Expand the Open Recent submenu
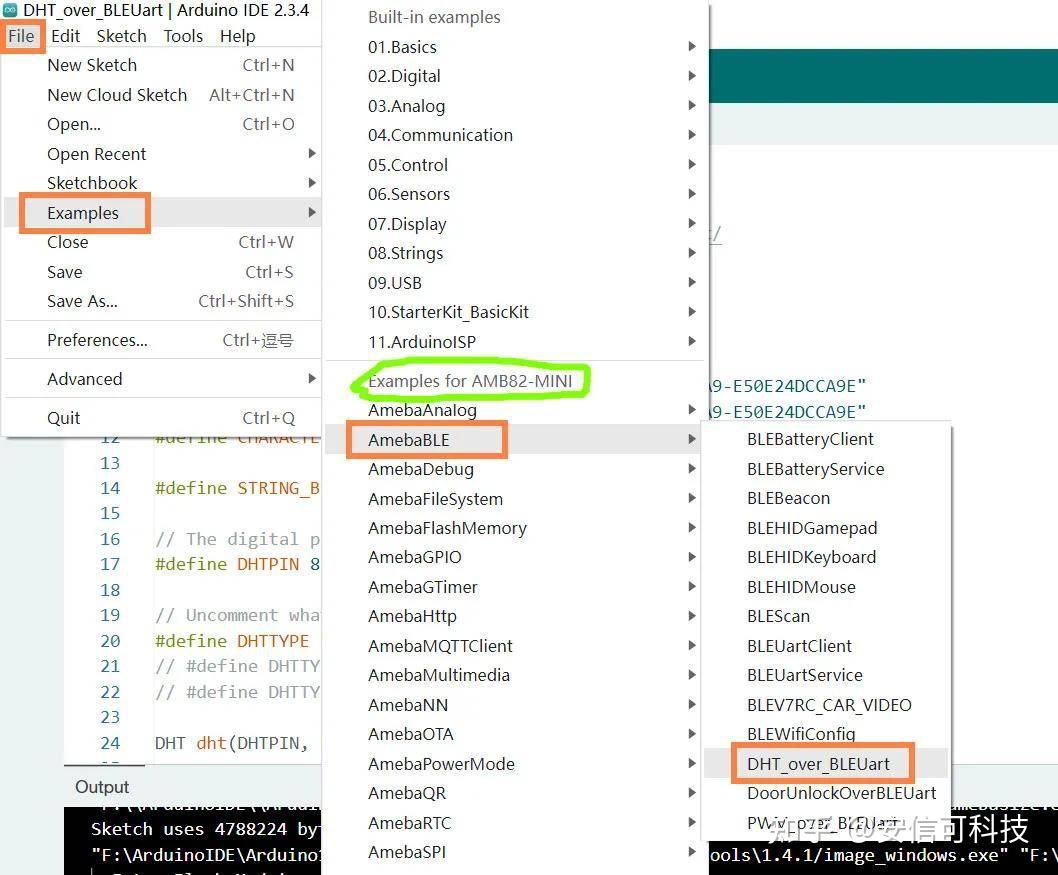 [x=162, y=154]
